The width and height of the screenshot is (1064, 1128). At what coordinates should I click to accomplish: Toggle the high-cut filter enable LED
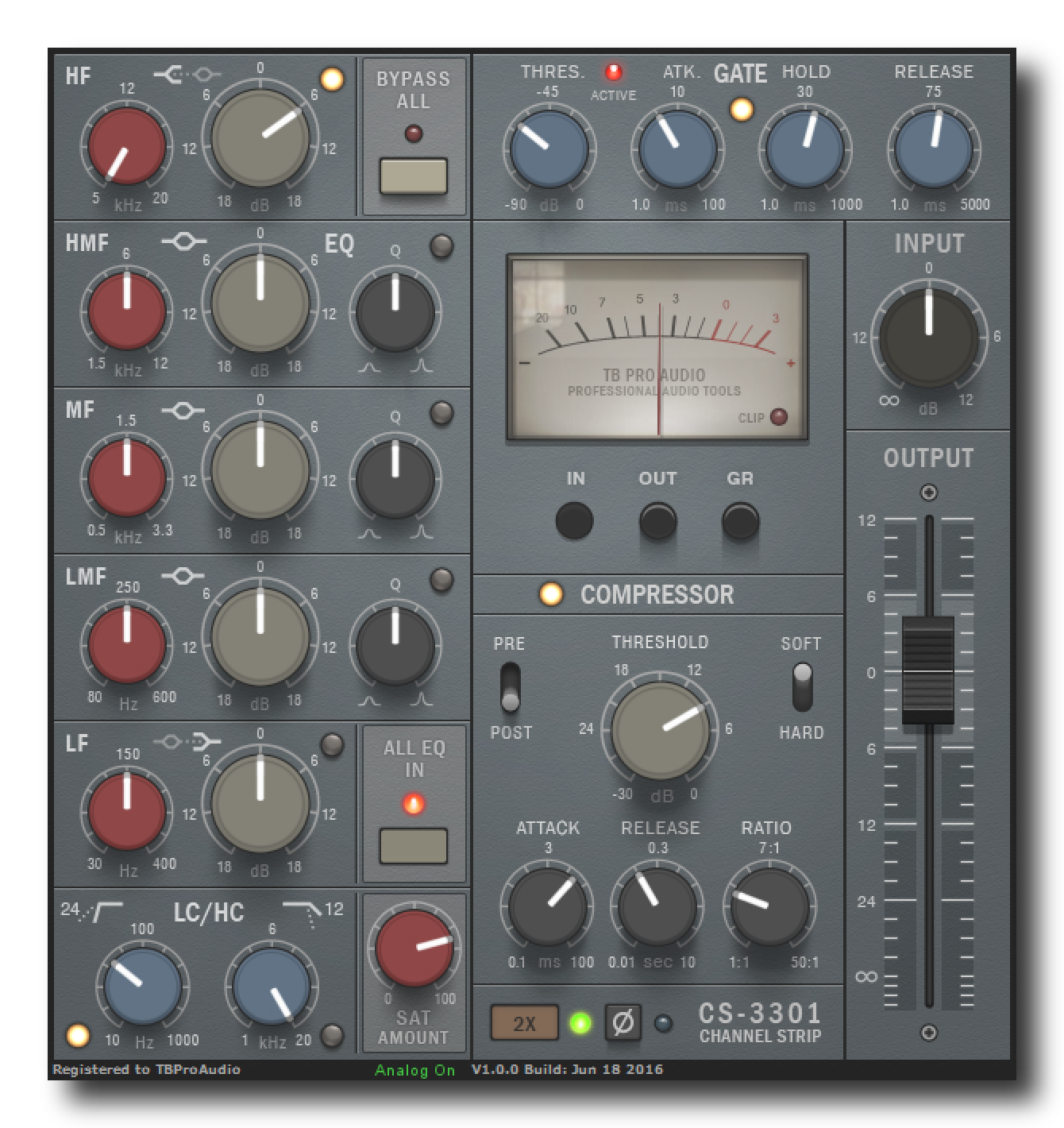pos(331,1035)
